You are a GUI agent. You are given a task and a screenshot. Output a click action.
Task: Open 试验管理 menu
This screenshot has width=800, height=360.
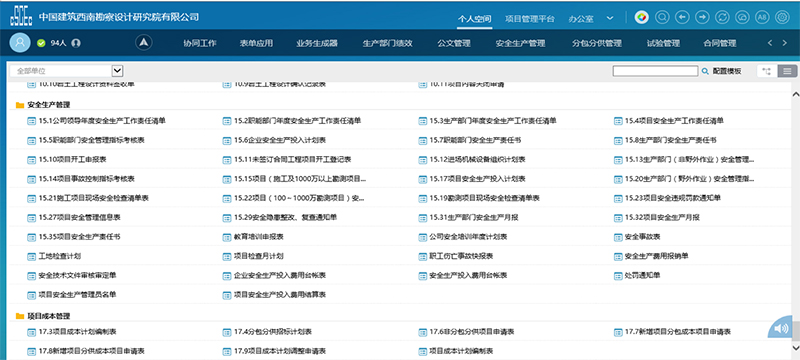663,43
